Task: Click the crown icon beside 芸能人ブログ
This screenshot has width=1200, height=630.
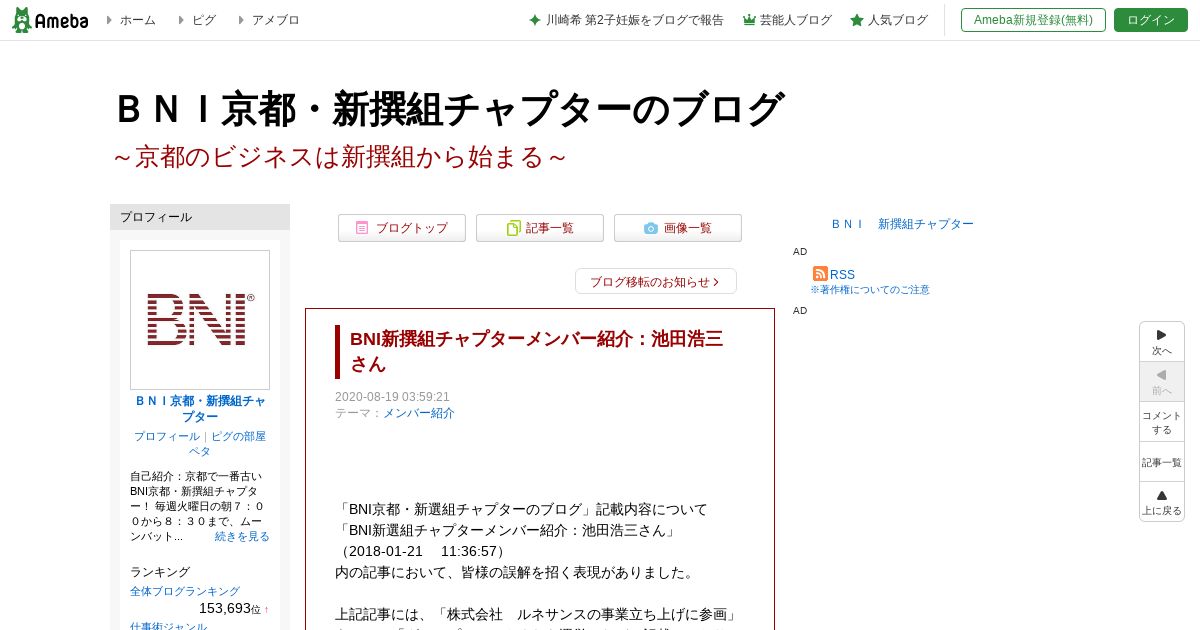Action: pos(749,20)
